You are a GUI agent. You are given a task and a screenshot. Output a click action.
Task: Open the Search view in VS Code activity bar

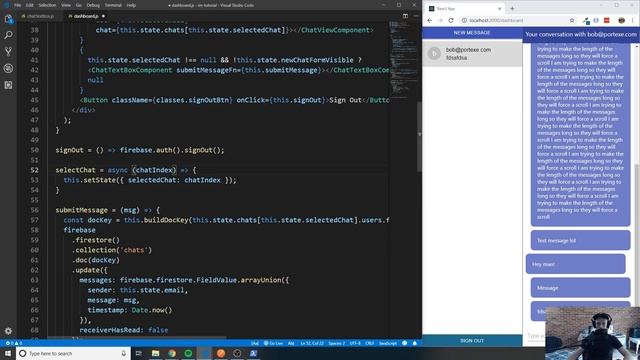coord(8,35)
